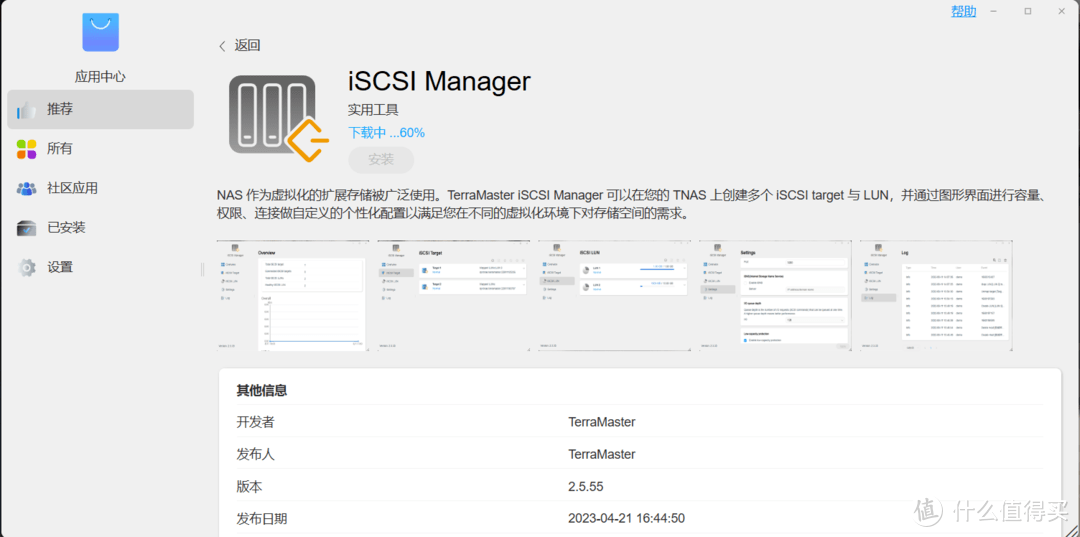Click the App Center shopping bag icon
Viewport: 1080px width, 537px height.
[x=101, y=32]
